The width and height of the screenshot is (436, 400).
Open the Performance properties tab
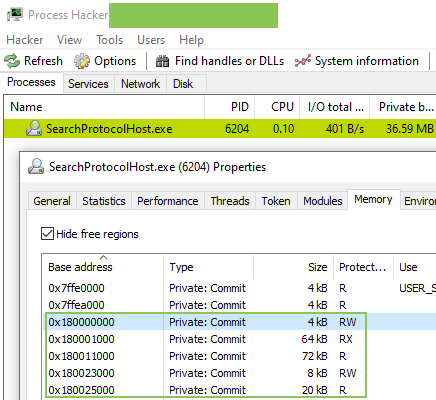(168, 201)
